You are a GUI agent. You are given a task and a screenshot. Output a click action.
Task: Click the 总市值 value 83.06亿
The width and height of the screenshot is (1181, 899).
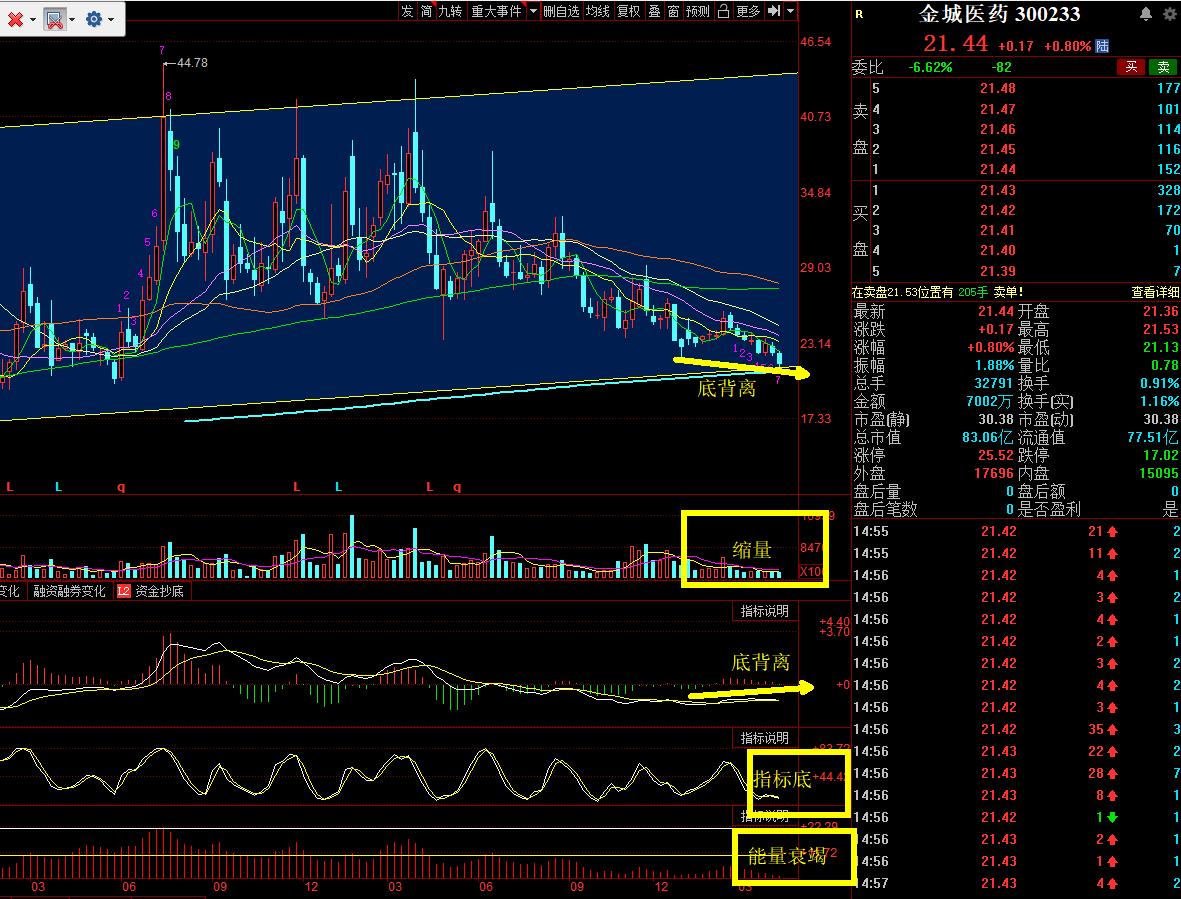(988, 437)
